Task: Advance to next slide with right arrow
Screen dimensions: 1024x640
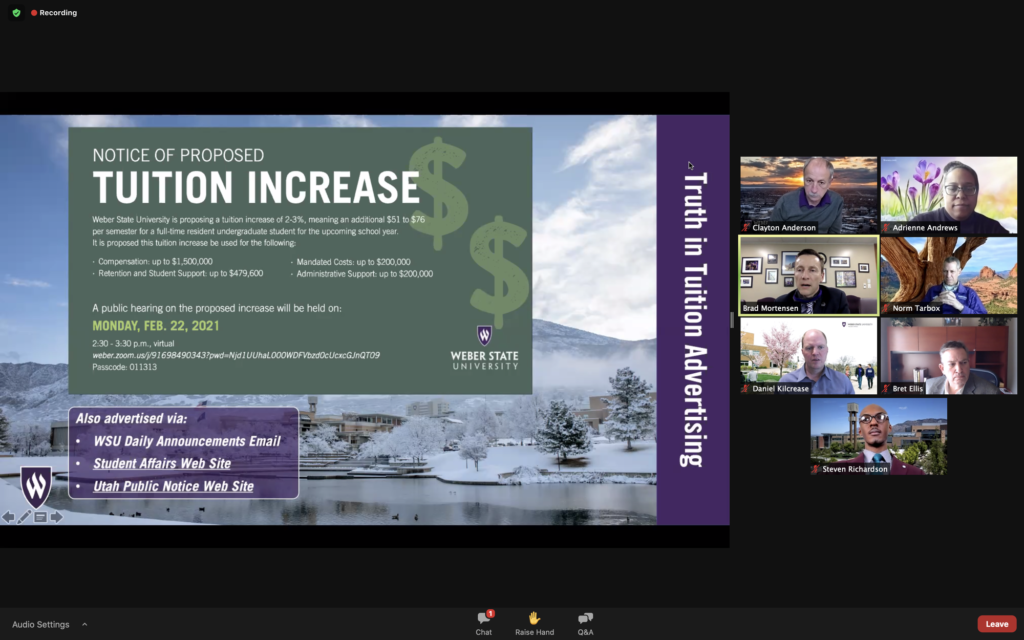Action: [x=57, y=517]
